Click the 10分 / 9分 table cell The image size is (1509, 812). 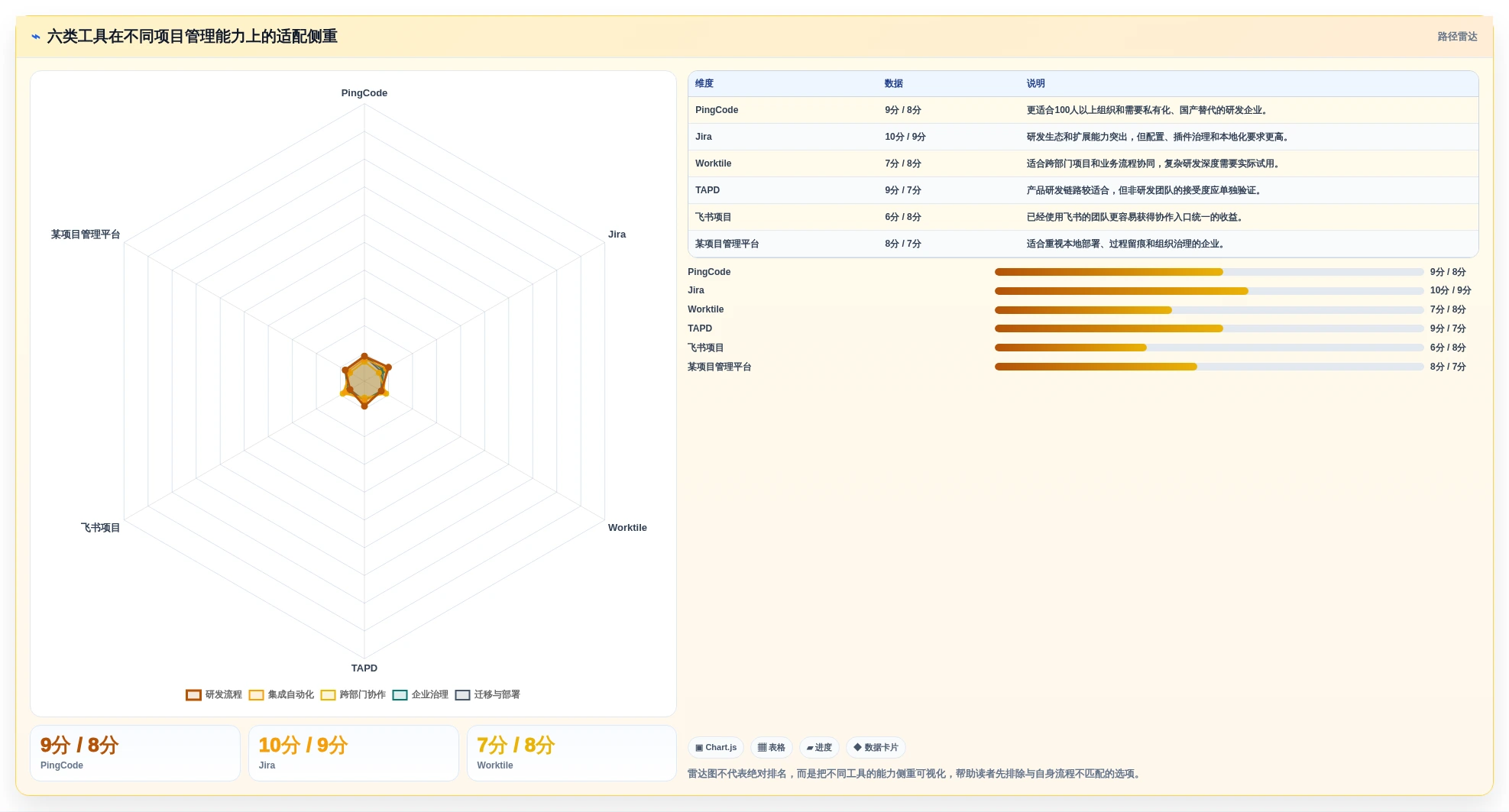pos(905,137)
